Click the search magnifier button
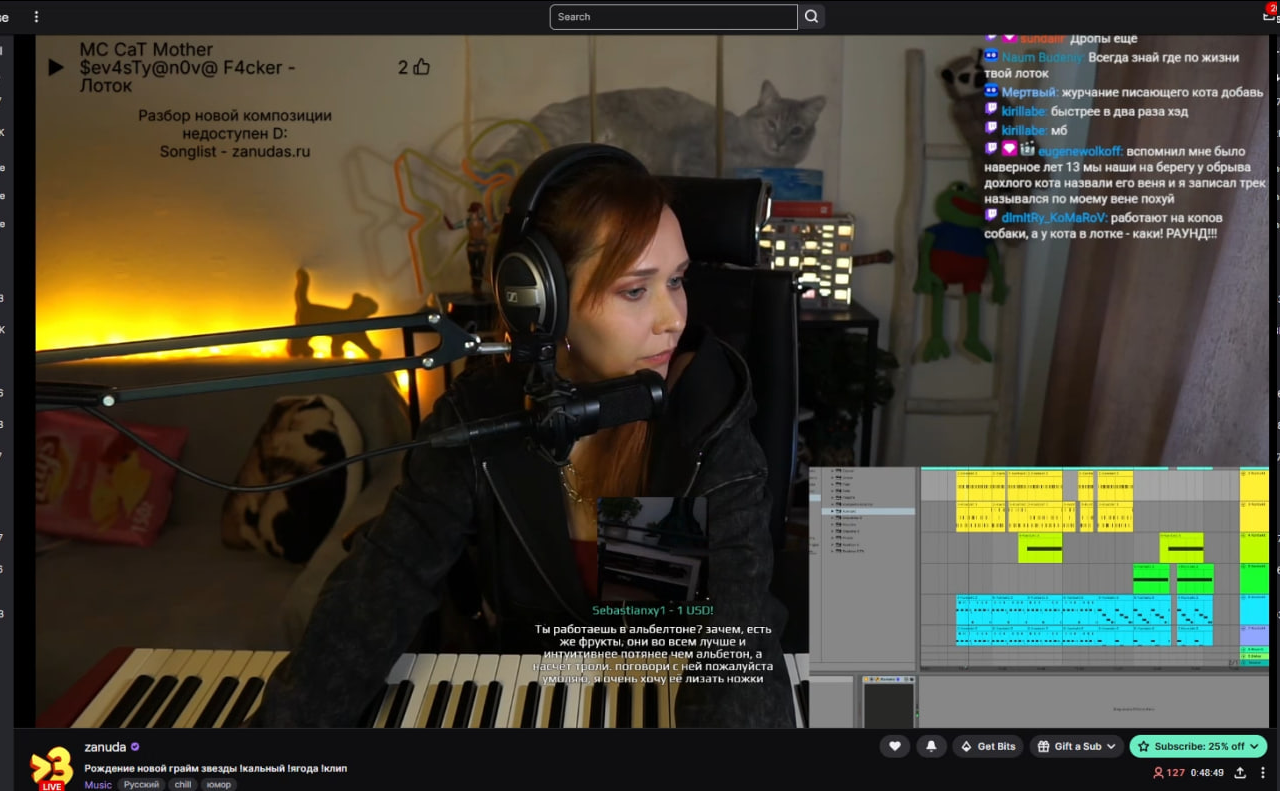This screenshot has width=1280, height=791. 811,17
